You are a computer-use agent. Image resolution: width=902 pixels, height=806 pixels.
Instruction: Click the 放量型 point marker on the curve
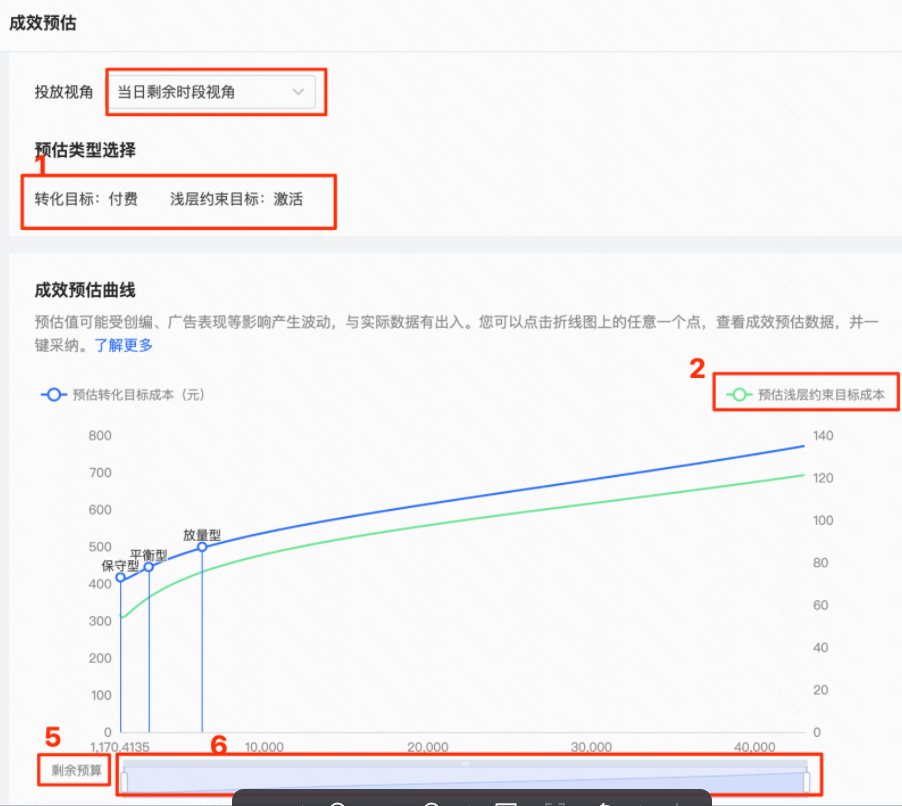tap(202, 547)
